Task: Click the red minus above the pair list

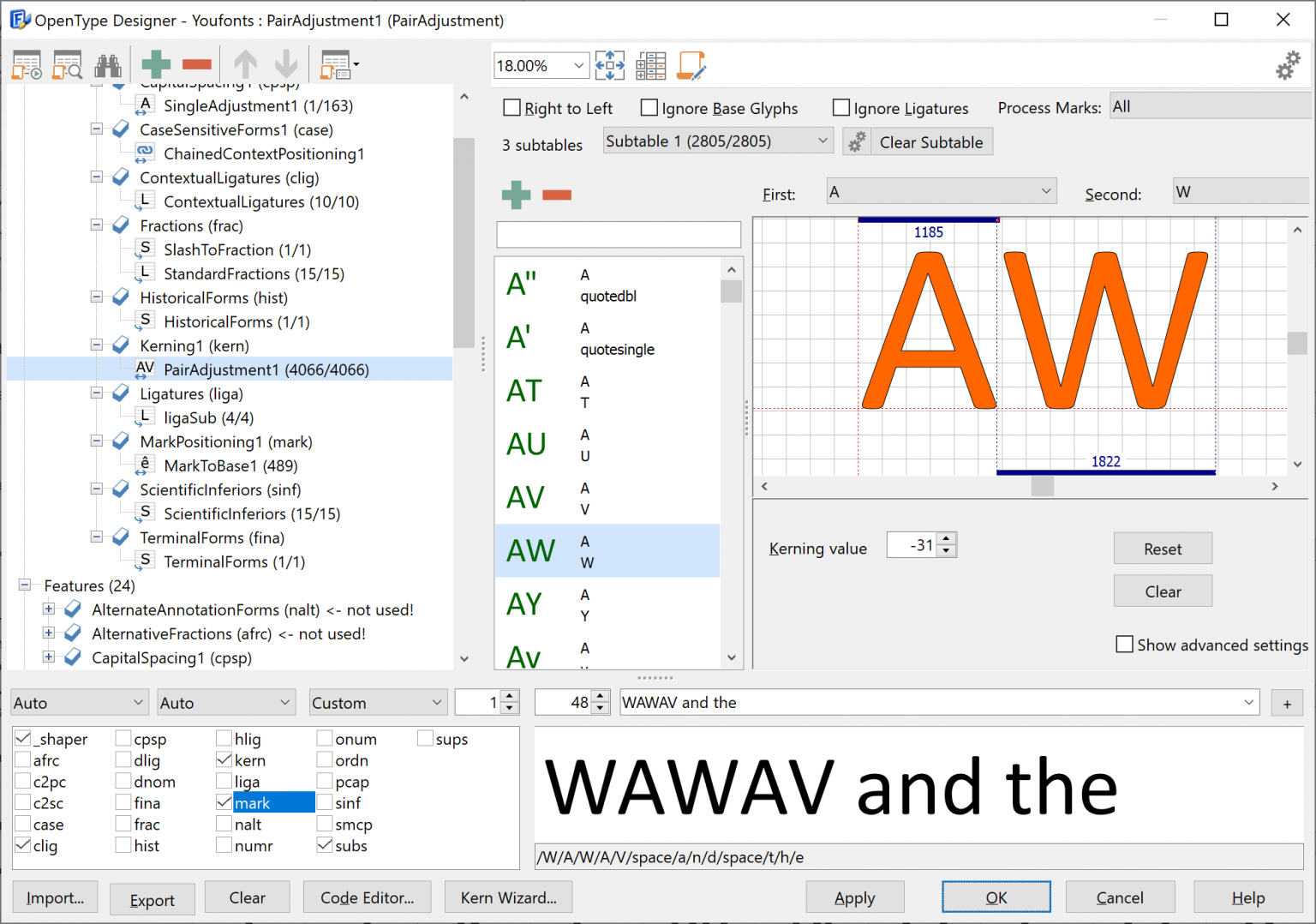Action: point(557,195)
